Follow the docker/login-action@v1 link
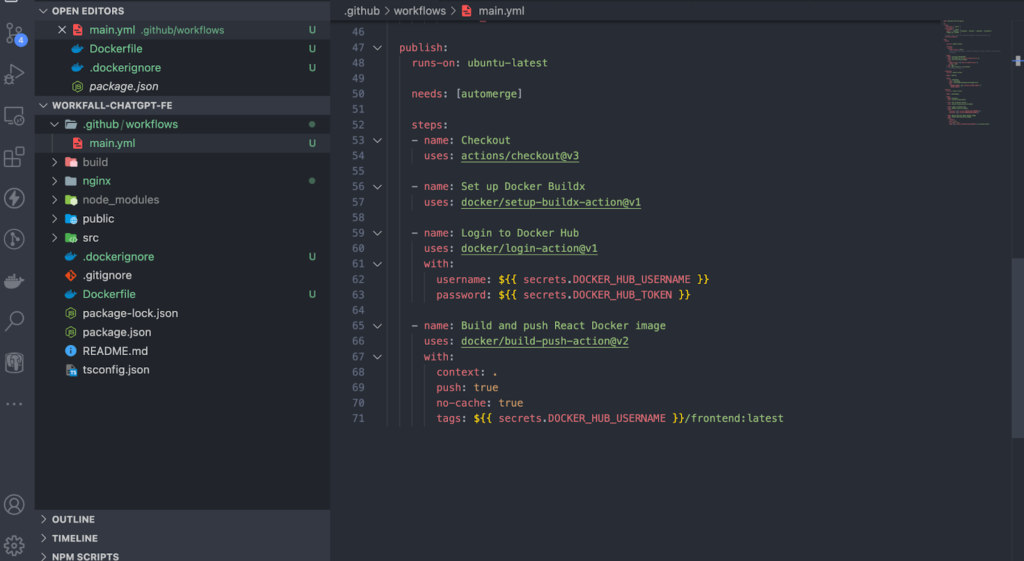 [529, 248]
